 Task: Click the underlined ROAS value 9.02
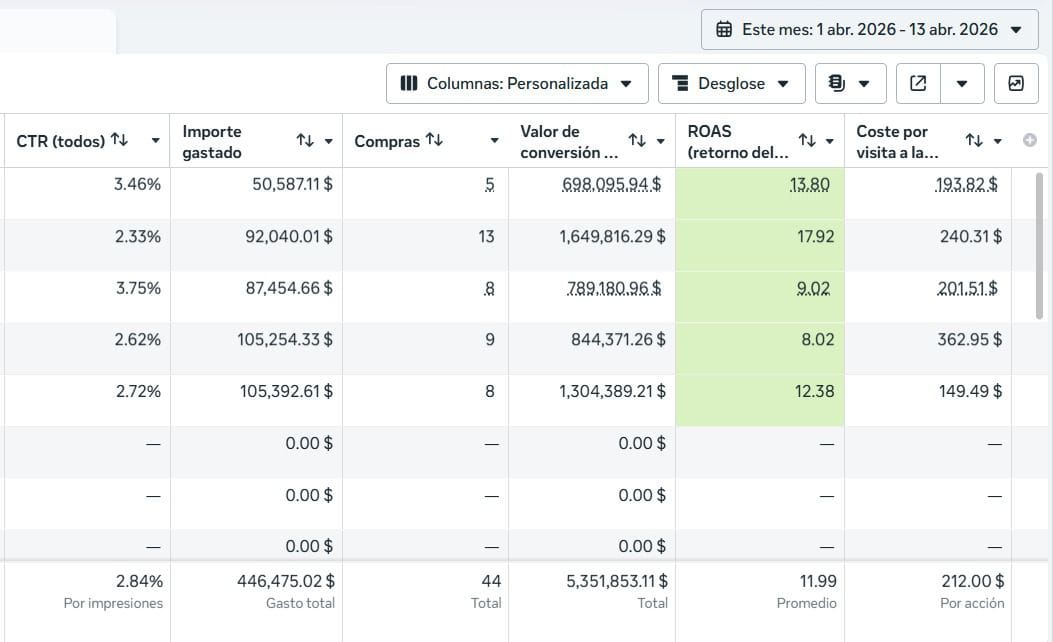813,288
